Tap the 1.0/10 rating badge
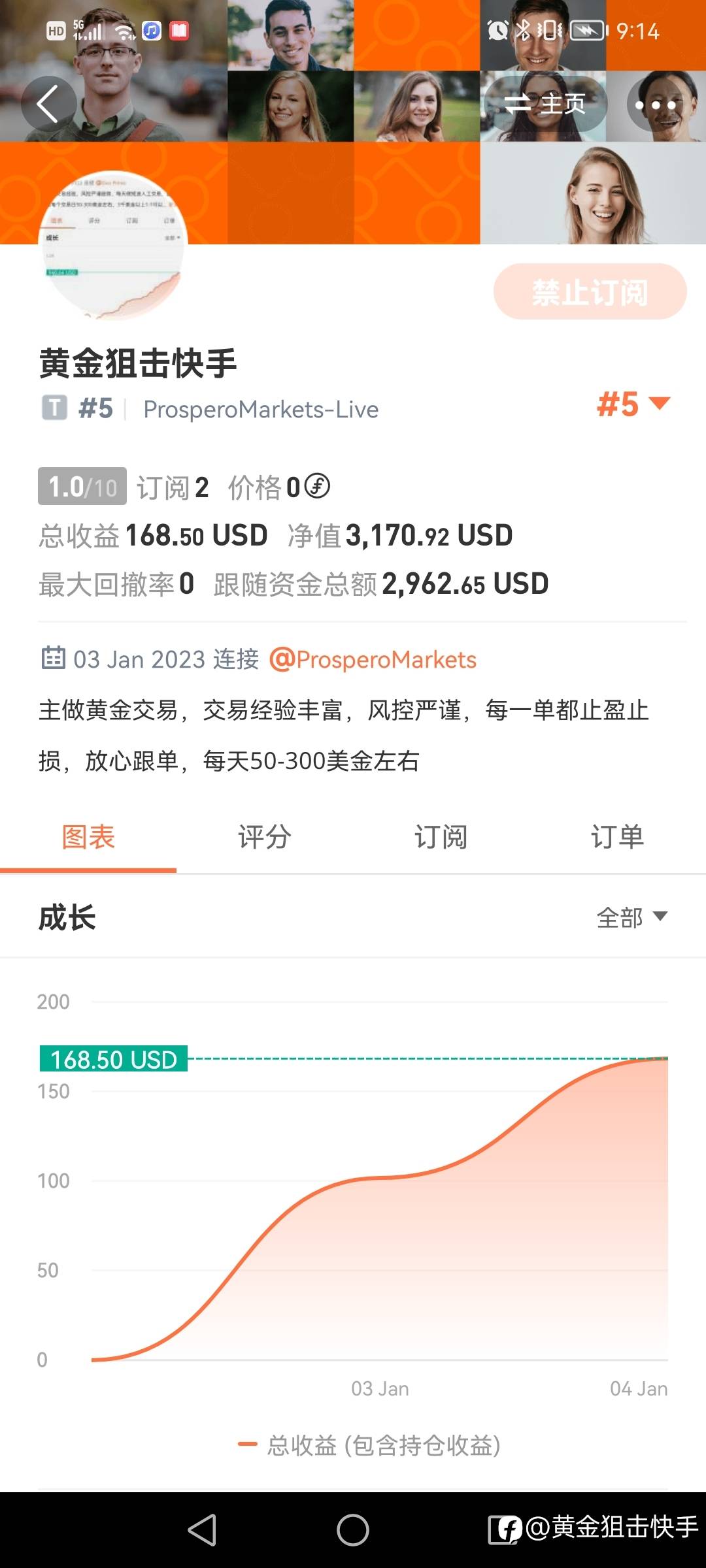 (82, 487)
